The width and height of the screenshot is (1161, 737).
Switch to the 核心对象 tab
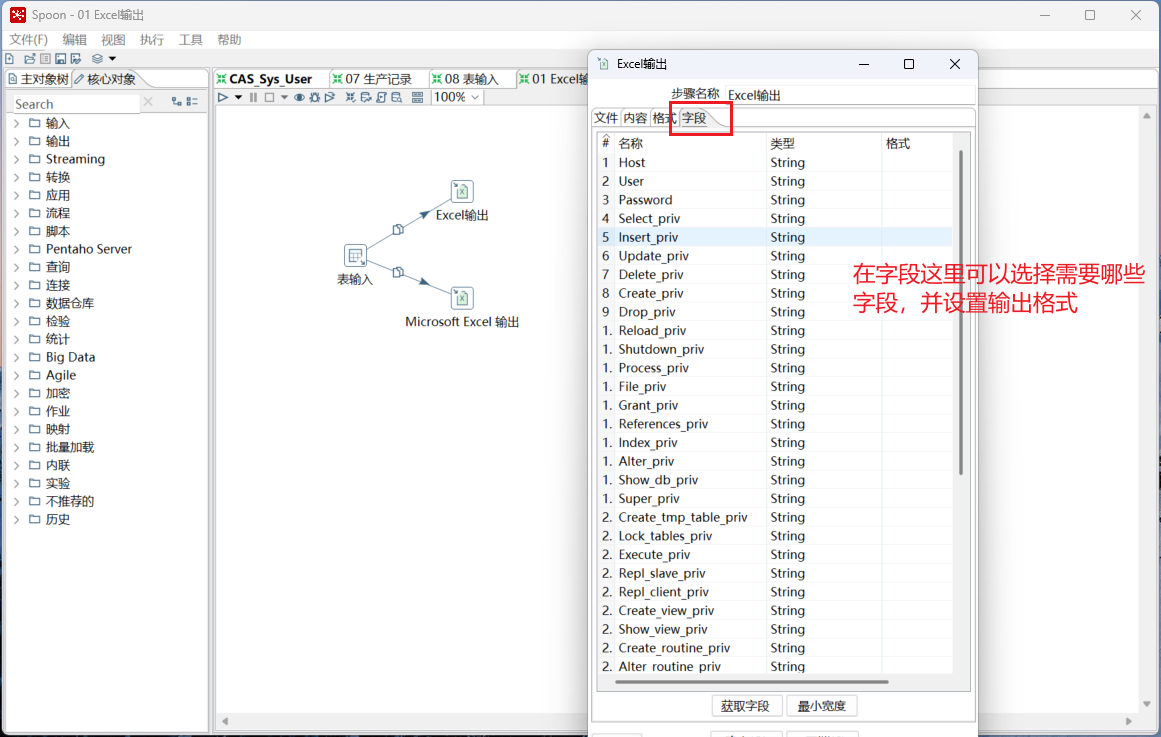pos(106,79)
